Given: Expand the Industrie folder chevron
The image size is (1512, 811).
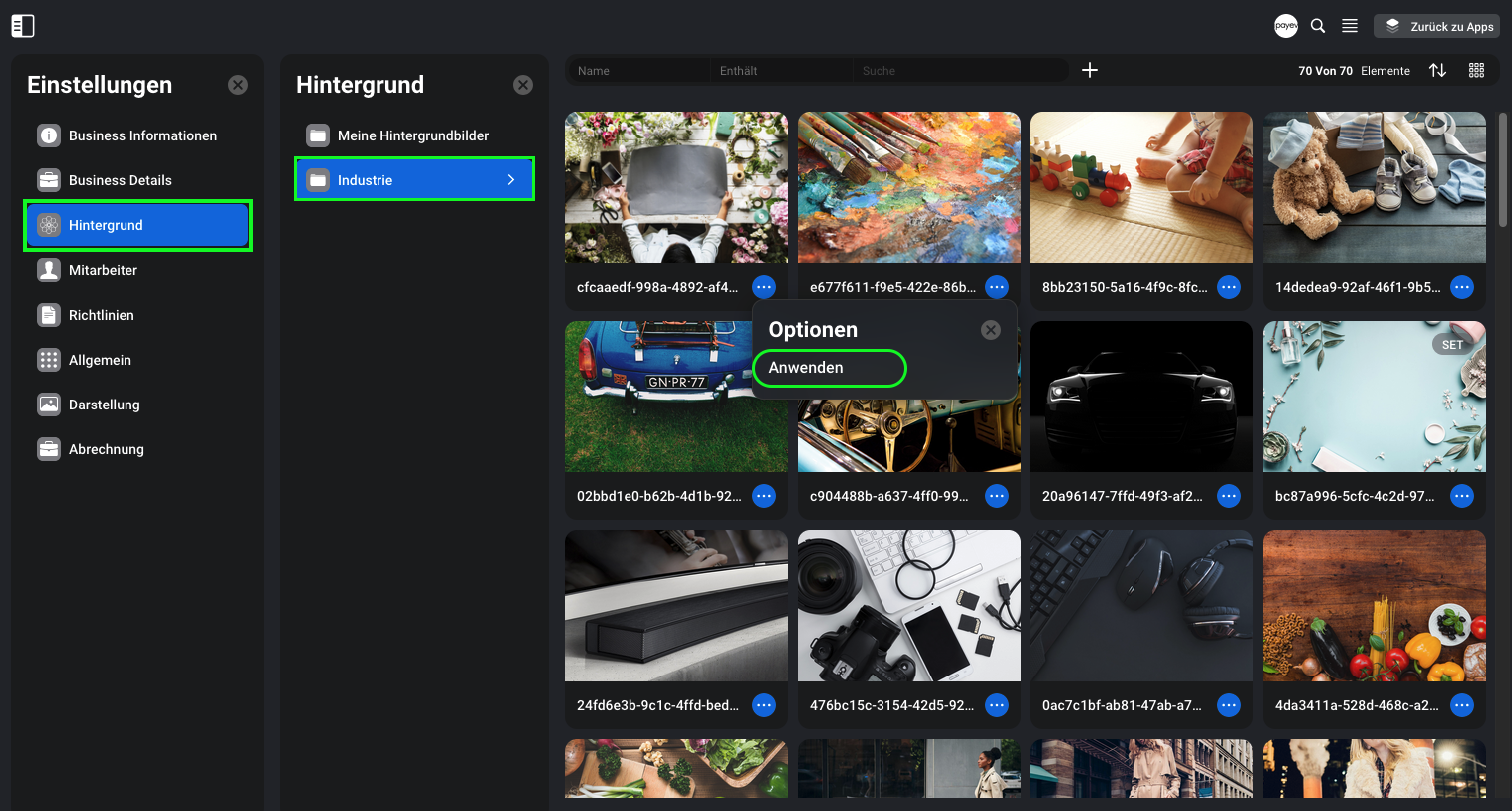Looking at the screenshot, I should click(511, 180).
